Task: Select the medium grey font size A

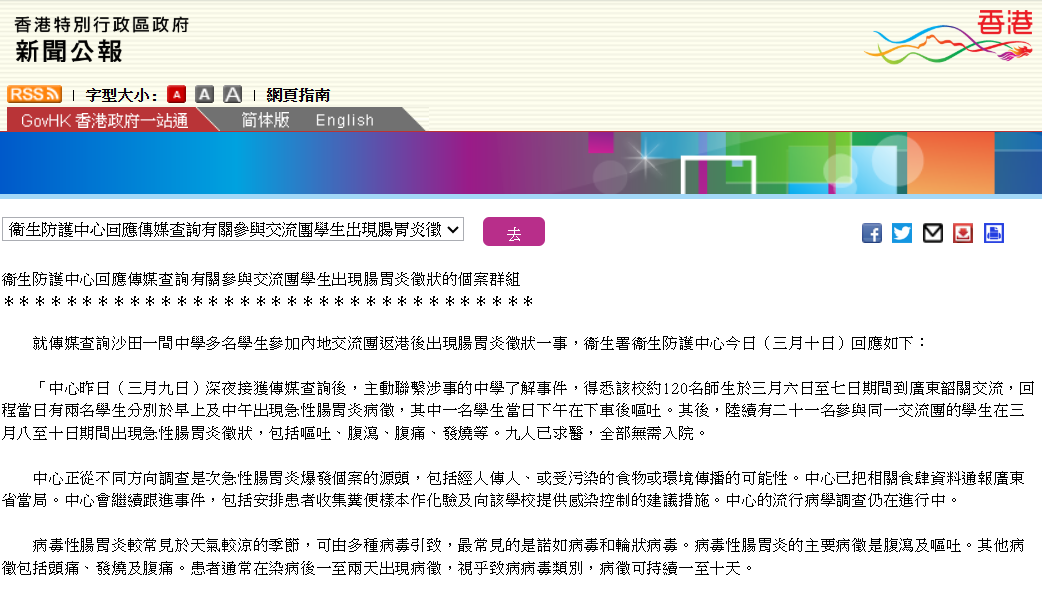Action: pyautogui.click(x=204, y=94)
